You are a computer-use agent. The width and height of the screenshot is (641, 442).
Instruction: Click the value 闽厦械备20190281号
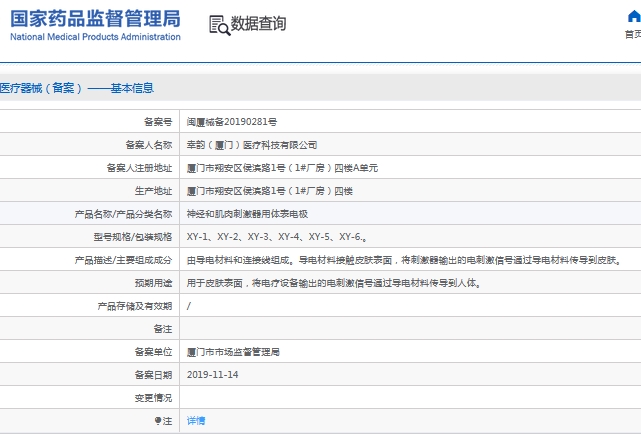point(232,122)
